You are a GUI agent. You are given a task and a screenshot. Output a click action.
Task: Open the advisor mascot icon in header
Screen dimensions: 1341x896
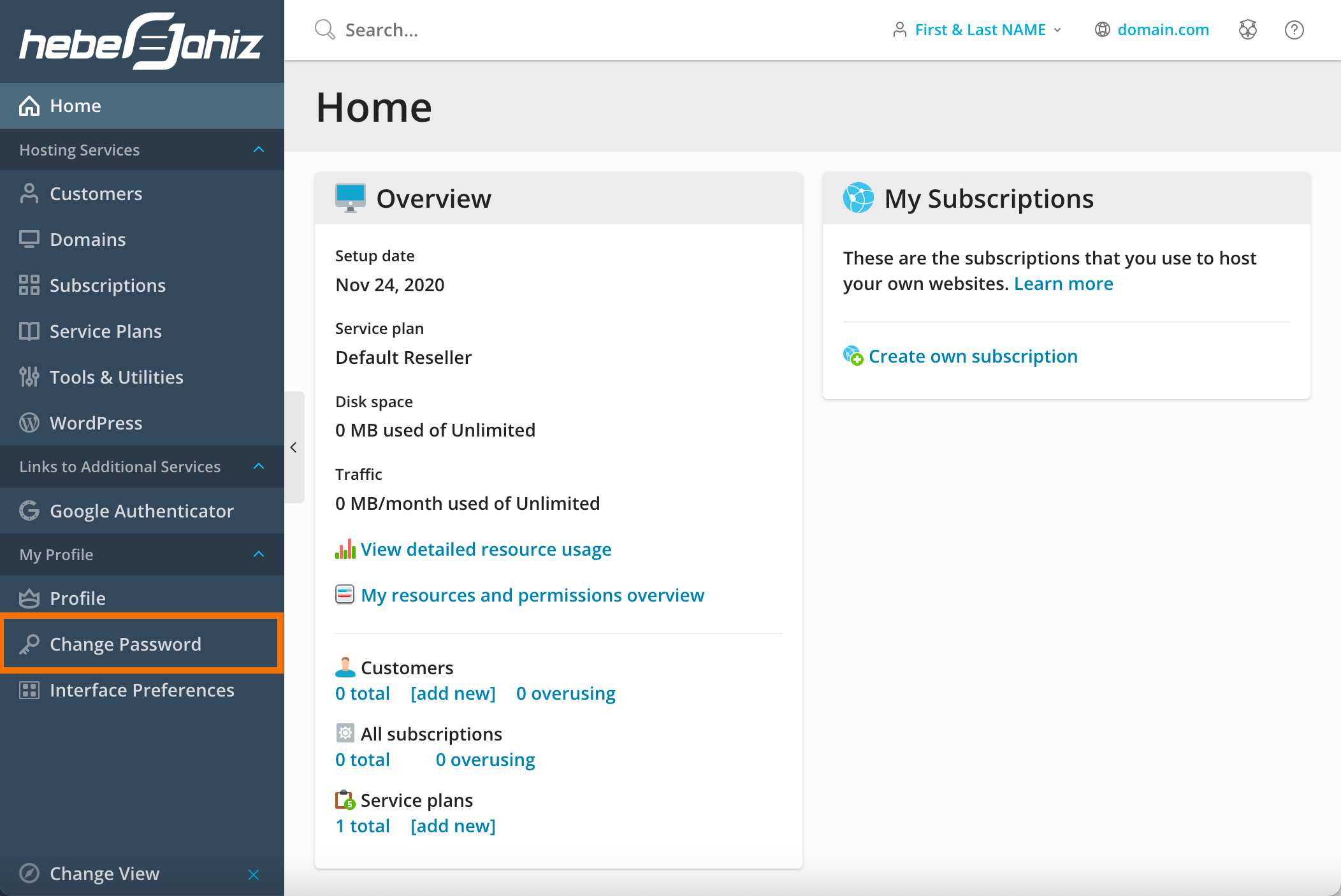point(1248,29)
